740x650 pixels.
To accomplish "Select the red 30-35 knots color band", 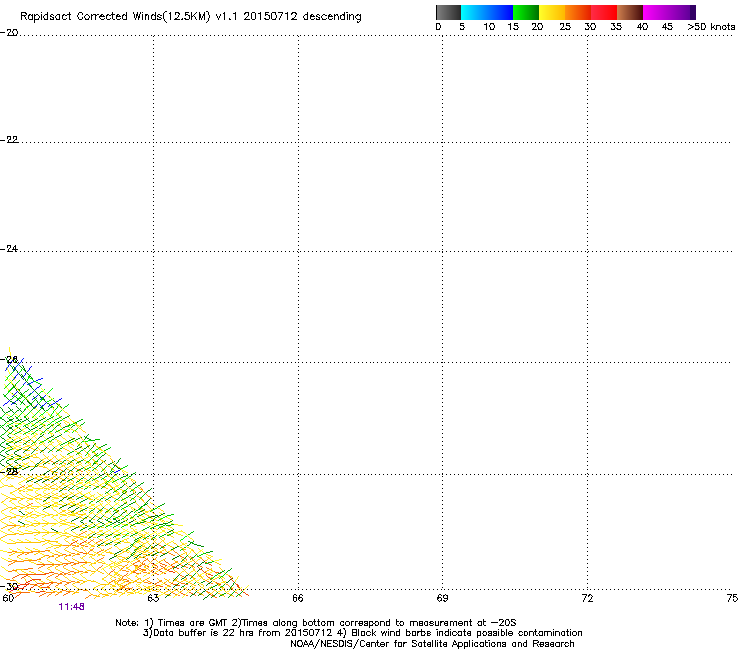I will pos(604,12).
